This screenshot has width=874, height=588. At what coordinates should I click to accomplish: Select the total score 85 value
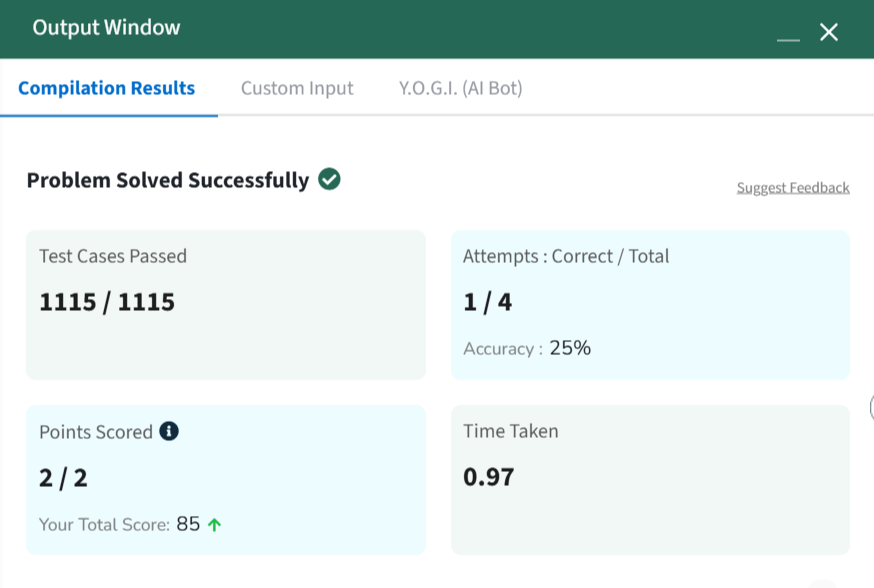pyautogui.click(x=188, y=524)
